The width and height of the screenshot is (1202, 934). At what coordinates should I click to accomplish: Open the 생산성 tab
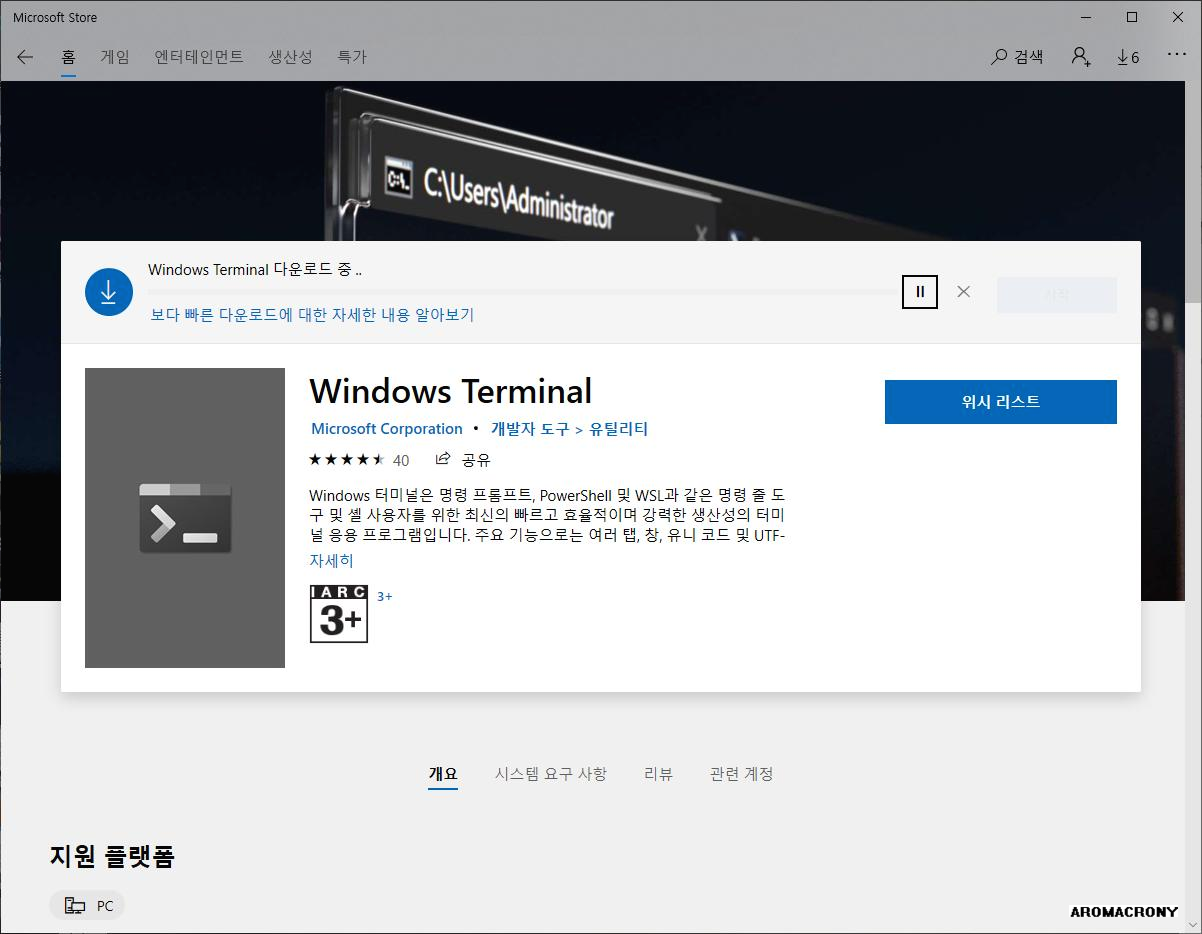[290, 57]
